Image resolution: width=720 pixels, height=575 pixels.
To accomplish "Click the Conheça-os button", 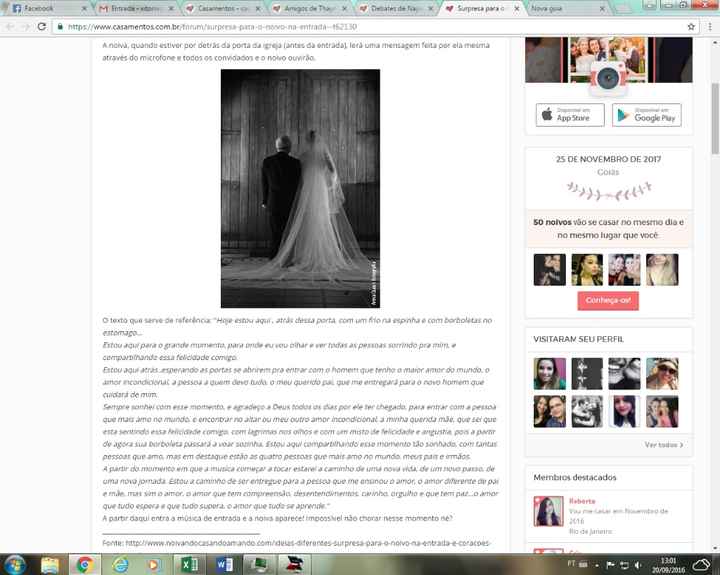I will tap(608, 300).
